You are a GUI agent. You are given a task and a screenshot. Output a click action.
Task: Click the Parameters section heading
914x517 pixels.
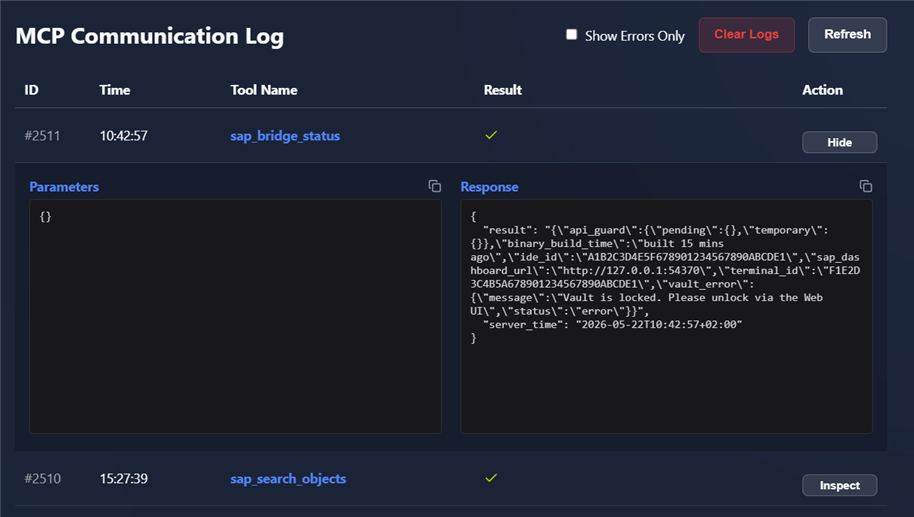pos(64,187)
